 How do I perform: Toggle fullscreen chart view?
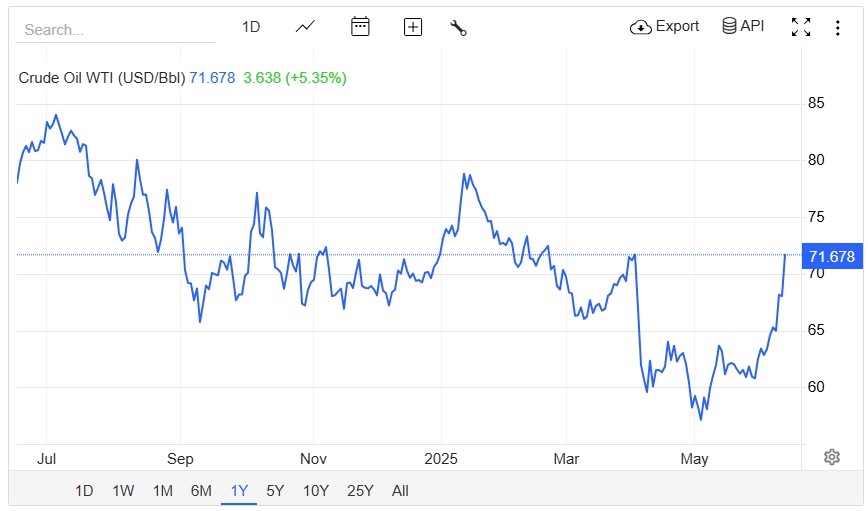(x=801, y=27)
